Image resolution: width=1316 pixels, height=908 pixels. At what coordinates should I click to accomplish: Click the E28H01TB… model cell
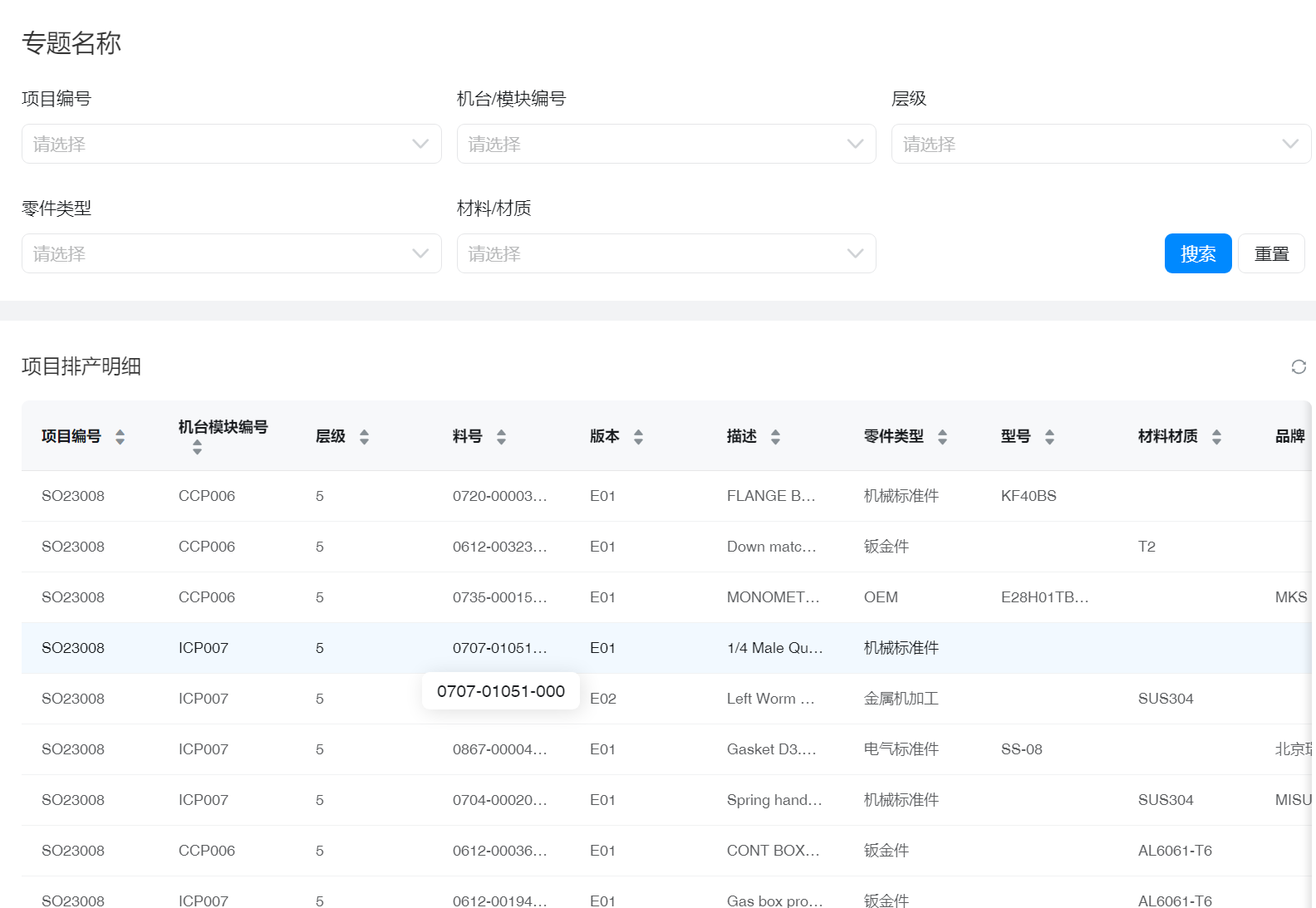1045,597
